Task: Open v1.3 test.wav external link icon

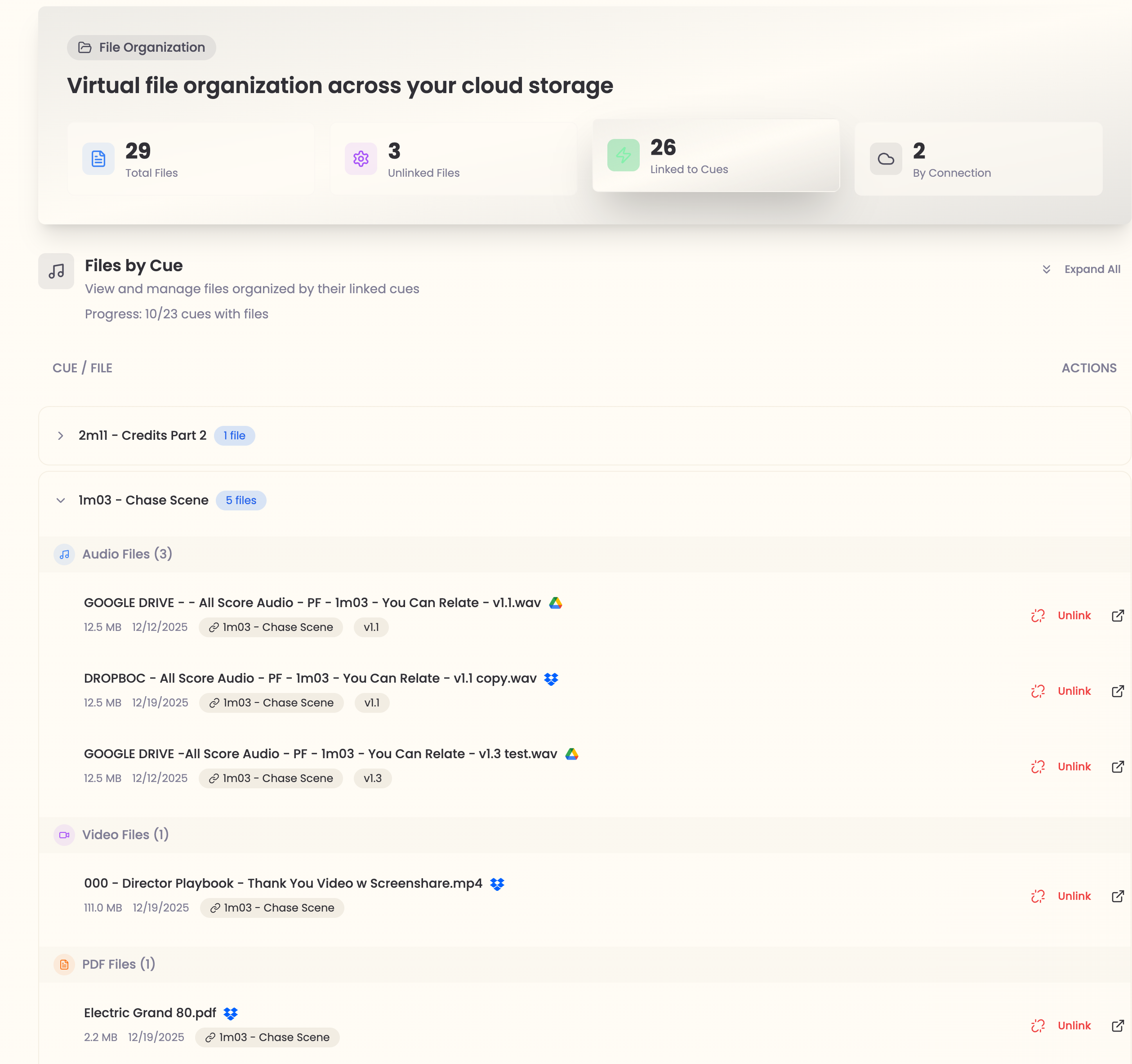Action: click(x=1118, y=767)
